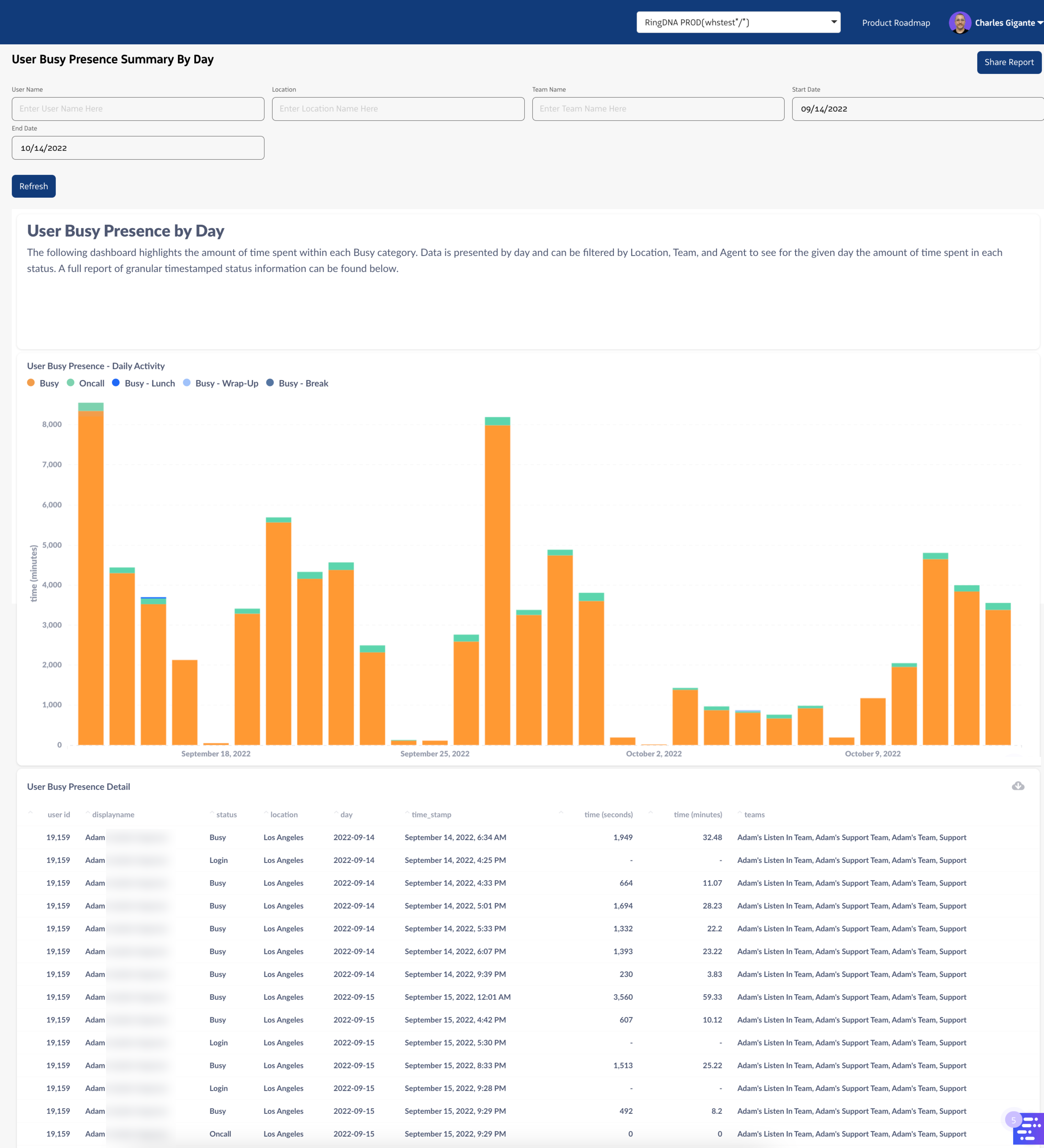Viewport: 1044px width, 1148px height.
Task: Download the User Busy Presence Detail table
Action: pyautogui.click(x=1018, y=786)
